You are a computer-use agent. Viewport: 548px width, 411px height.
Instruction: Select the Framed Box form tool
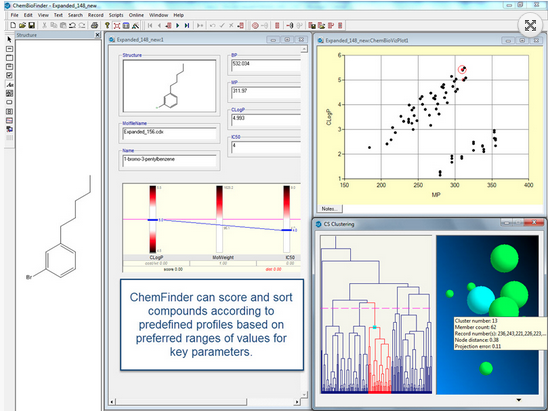9,66
